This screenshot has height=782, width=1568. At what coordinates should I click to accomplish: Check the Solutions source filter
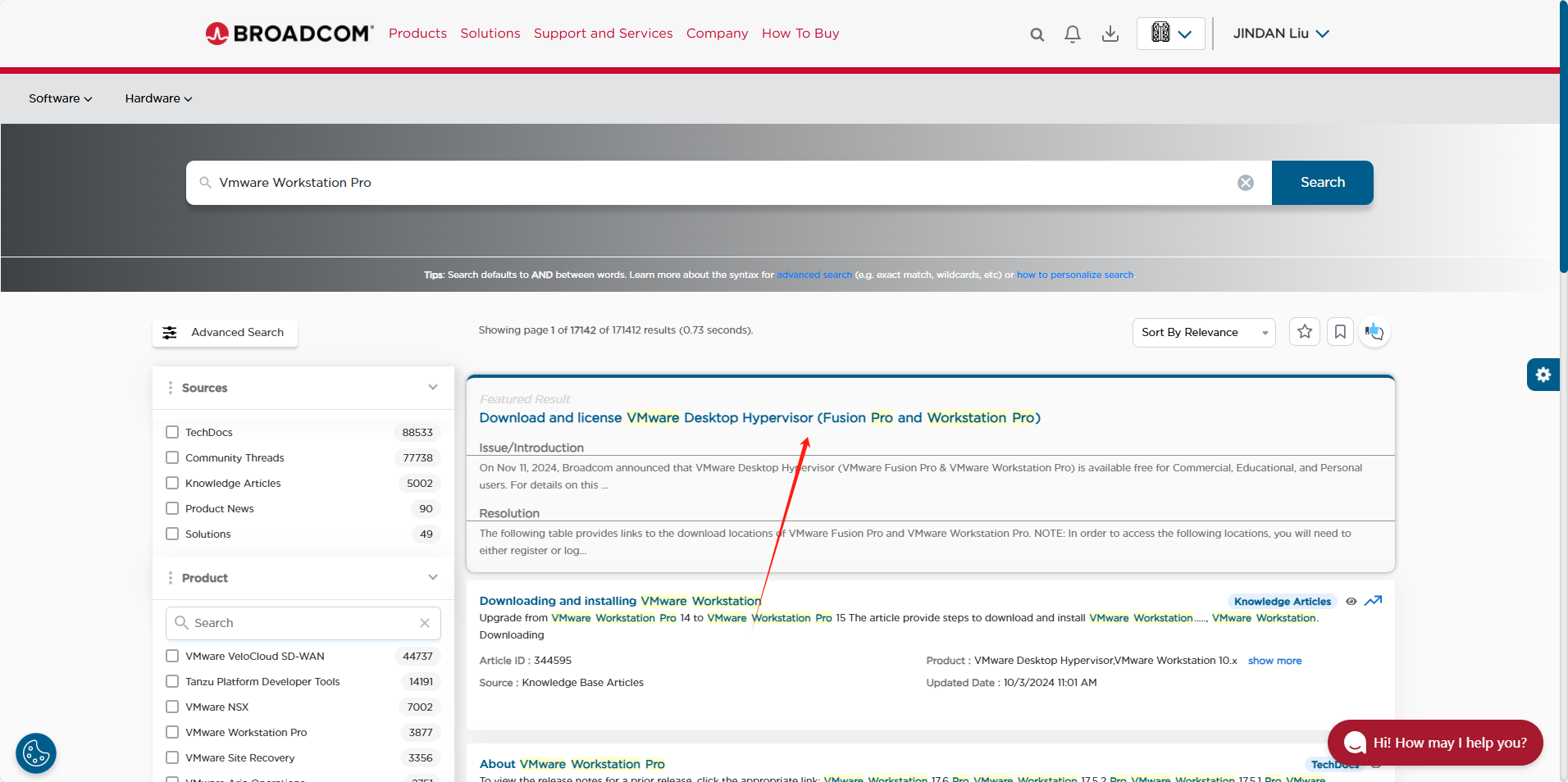pos(172,534)
